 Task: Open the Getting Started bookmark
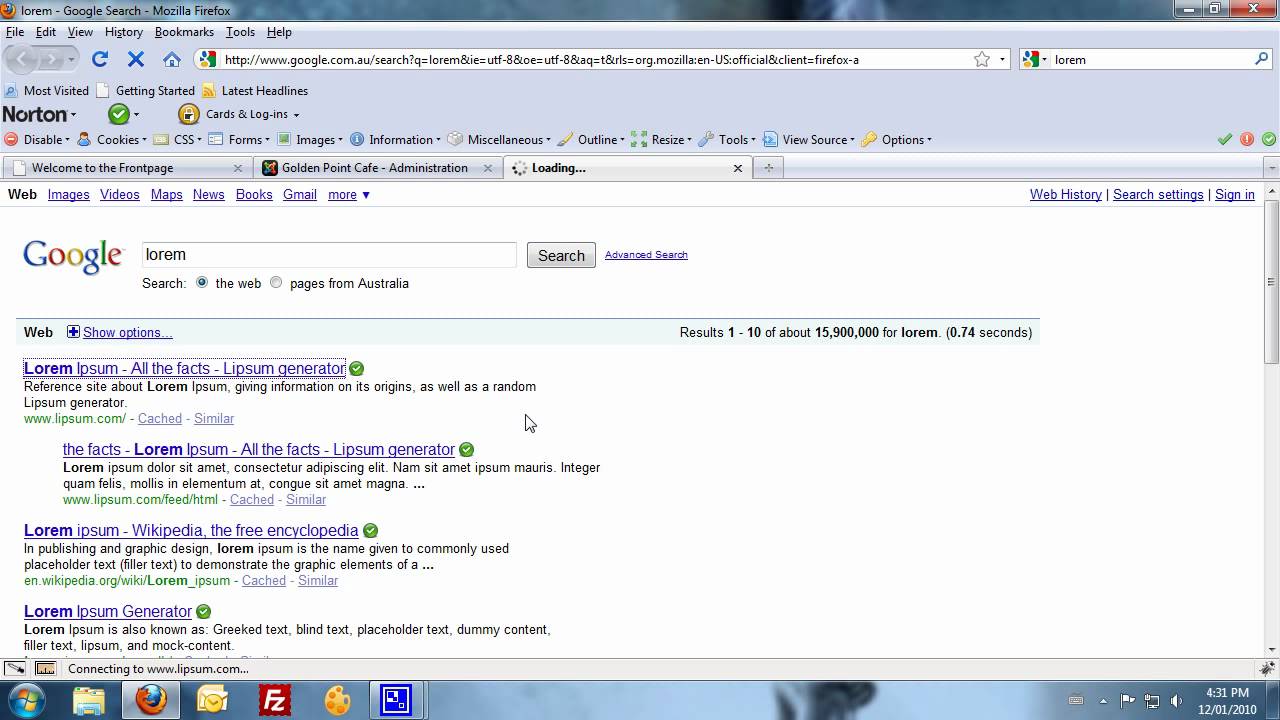145,90
